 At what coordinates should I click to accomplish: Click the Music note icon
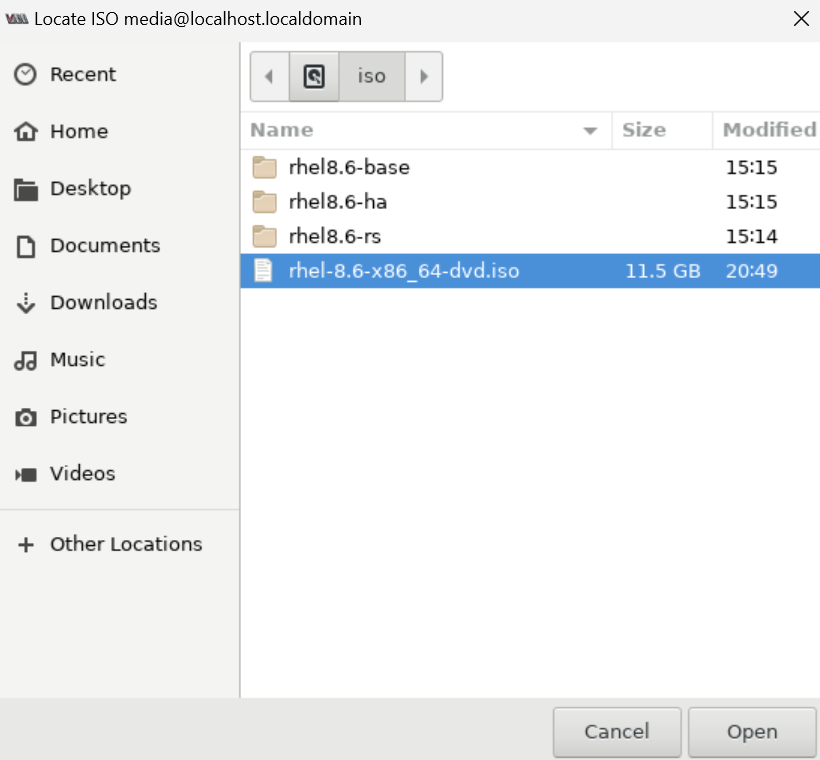click(x=26, y=360)
